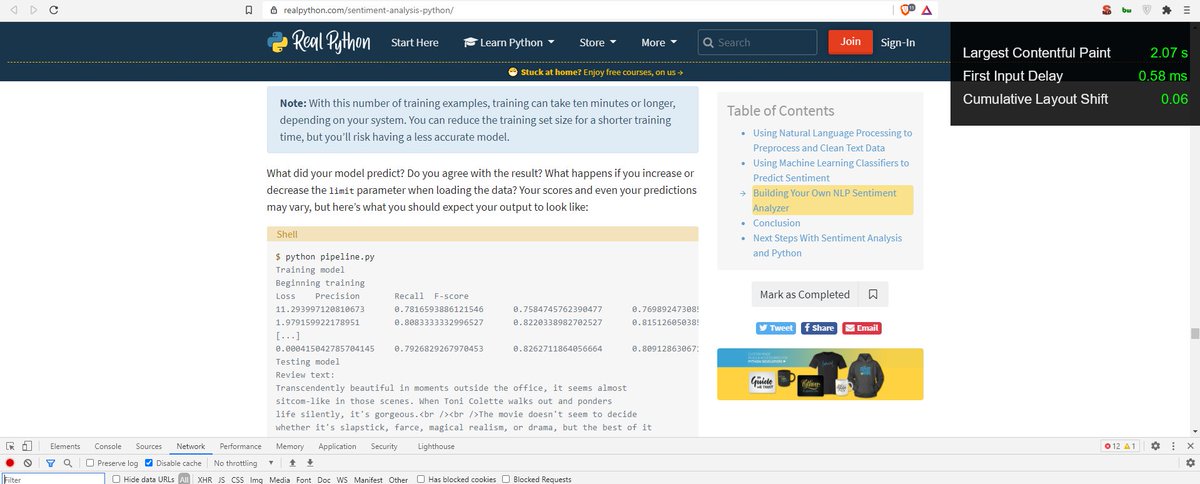
Task: Switch to the Application tab
Action: pyautogui.click(x=337, y=446)
